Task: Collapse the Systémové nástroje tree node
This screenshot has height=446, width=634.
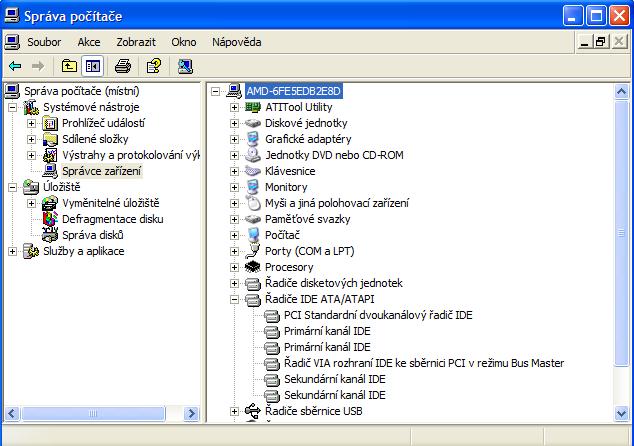Action: (x=13, y=107)
